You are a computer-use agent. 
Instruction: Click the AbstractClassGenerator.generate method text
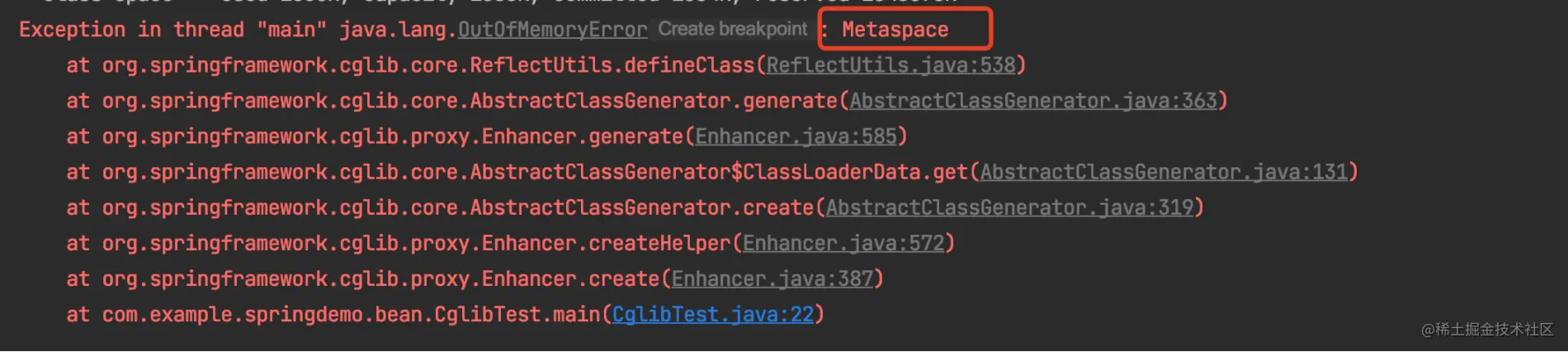(654, 101)
